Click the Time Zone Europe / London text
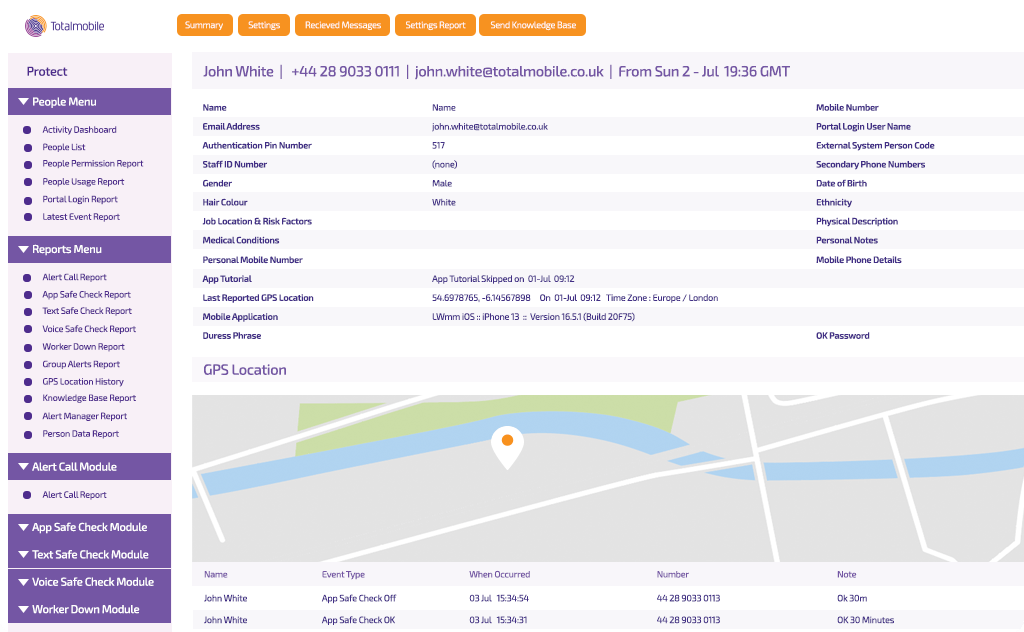1024x632 pixels. coord(662,298)
